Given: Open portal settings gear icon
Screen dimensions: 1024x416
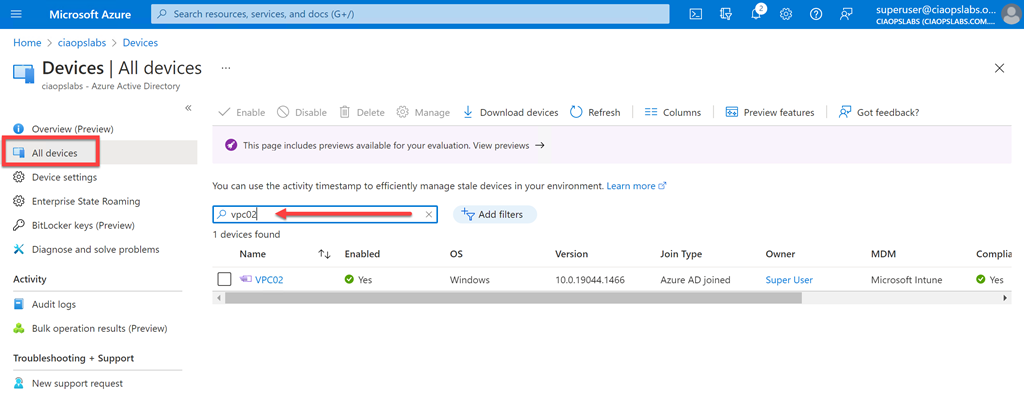Looking at the screenshot, I should [x=786, y=14].
